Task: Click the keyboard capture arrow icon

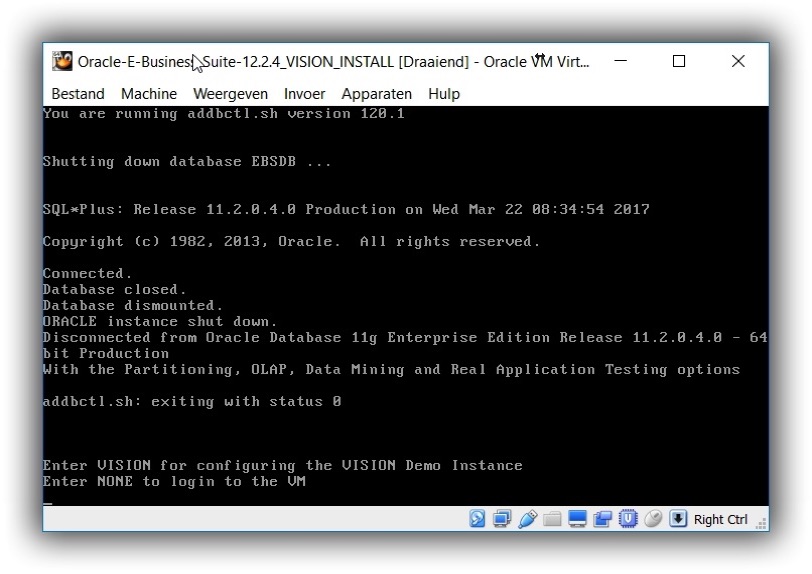Action: pyautogui.click(x=678, y=518)
